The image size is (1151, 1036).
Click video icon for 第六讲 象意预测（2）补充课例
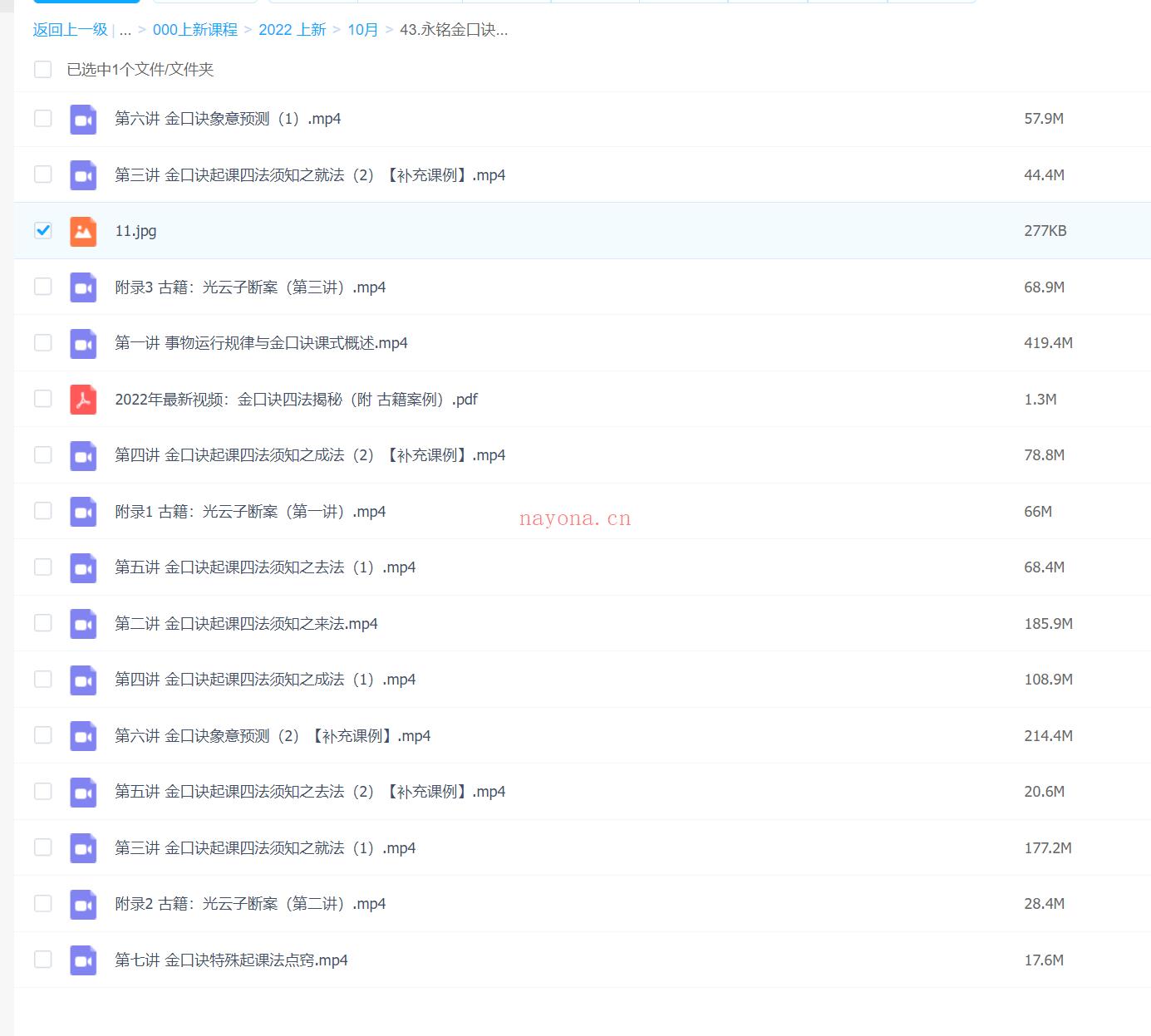83,736
